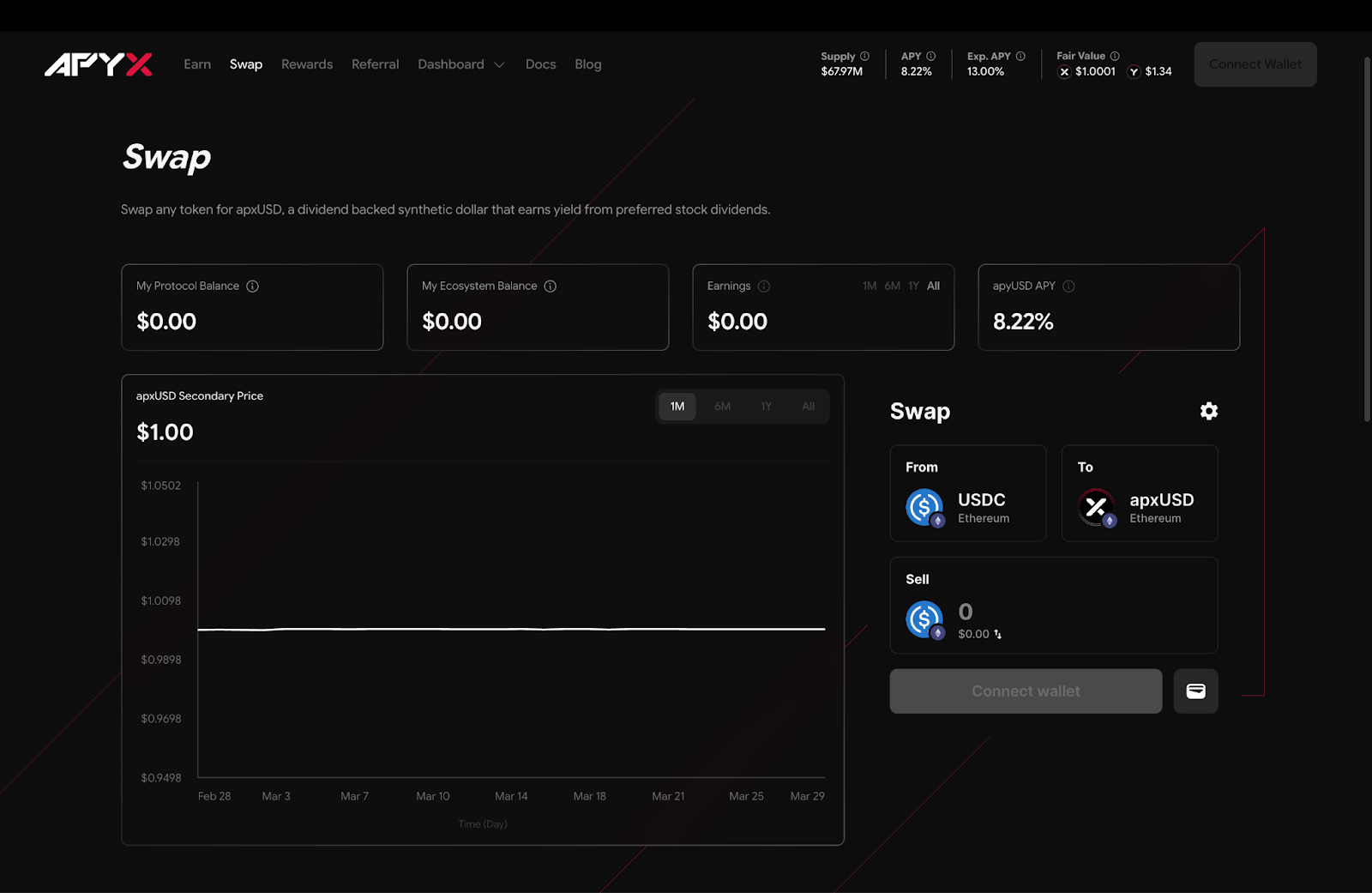Click USDC icon in Sell field
Screen dimensions: 1372x893
[925, 619]
